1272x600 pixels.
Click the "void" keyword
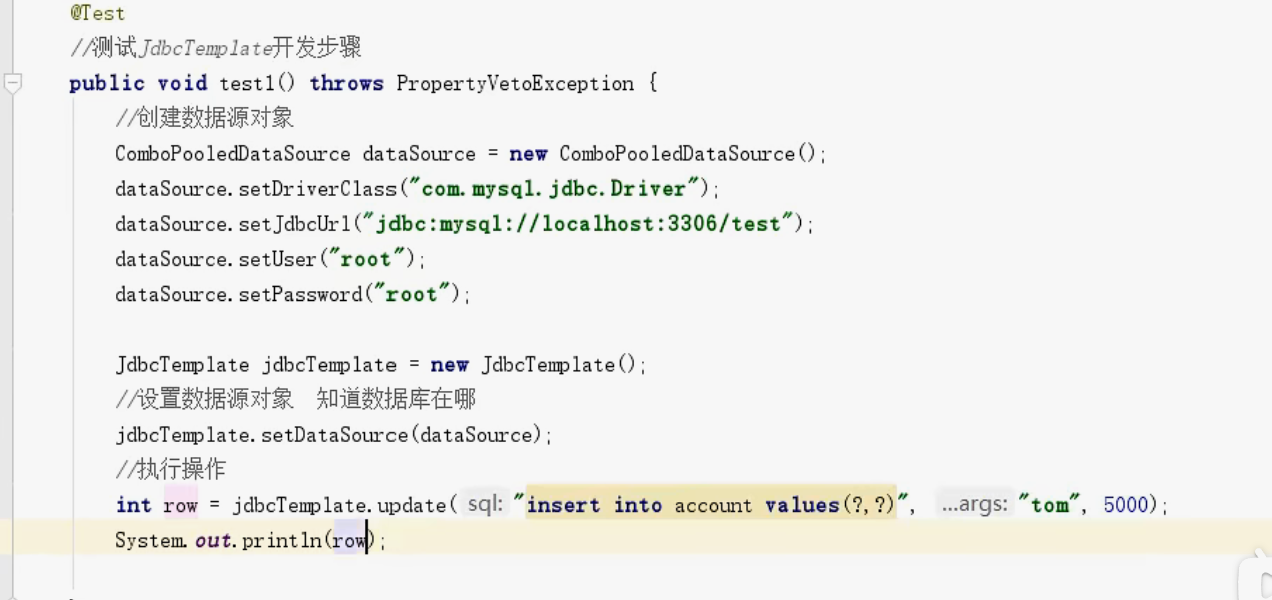(182, 84)
